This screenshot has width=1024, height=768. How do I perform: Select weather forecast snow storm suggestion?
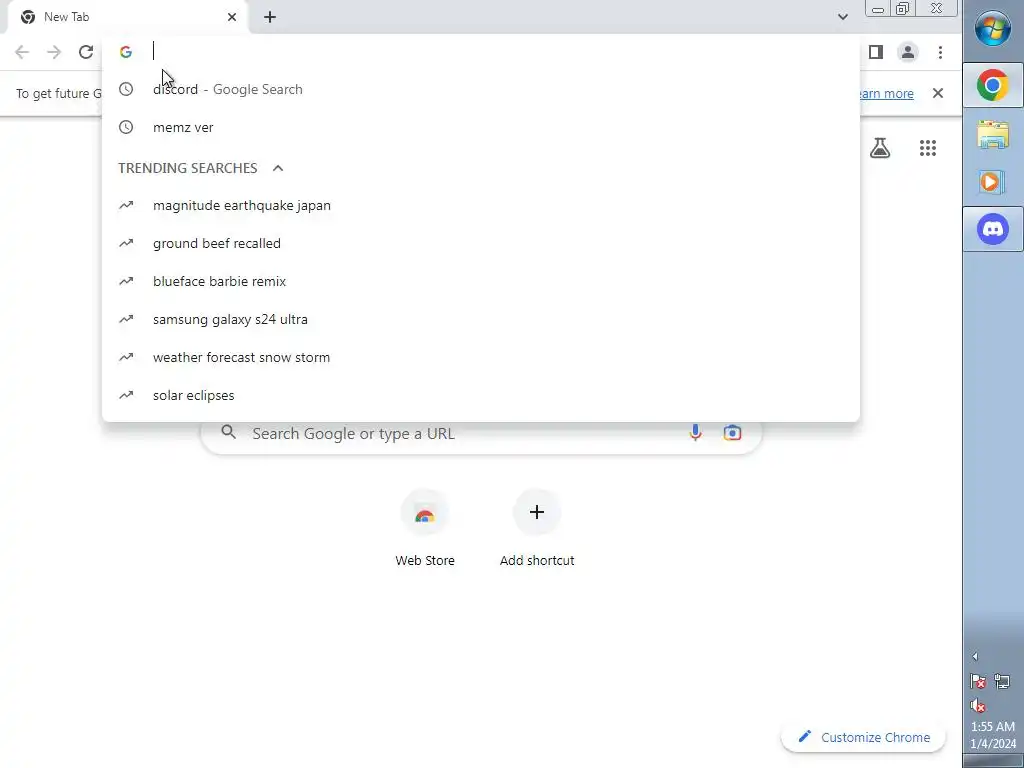click(x=481, y=357)
